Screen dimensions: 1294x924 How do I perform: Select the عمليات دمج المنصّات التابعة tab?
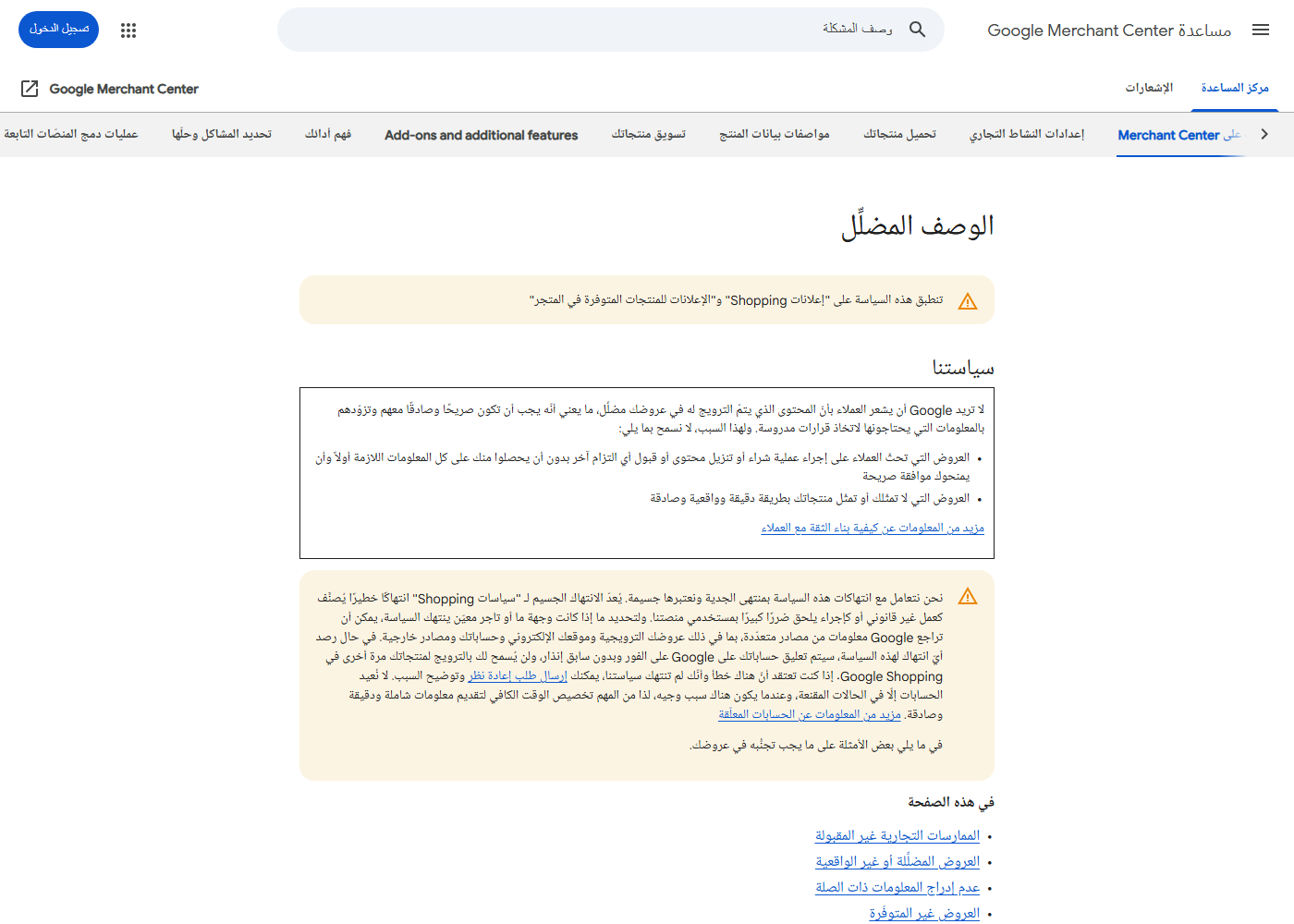click(x=71, y=135)
